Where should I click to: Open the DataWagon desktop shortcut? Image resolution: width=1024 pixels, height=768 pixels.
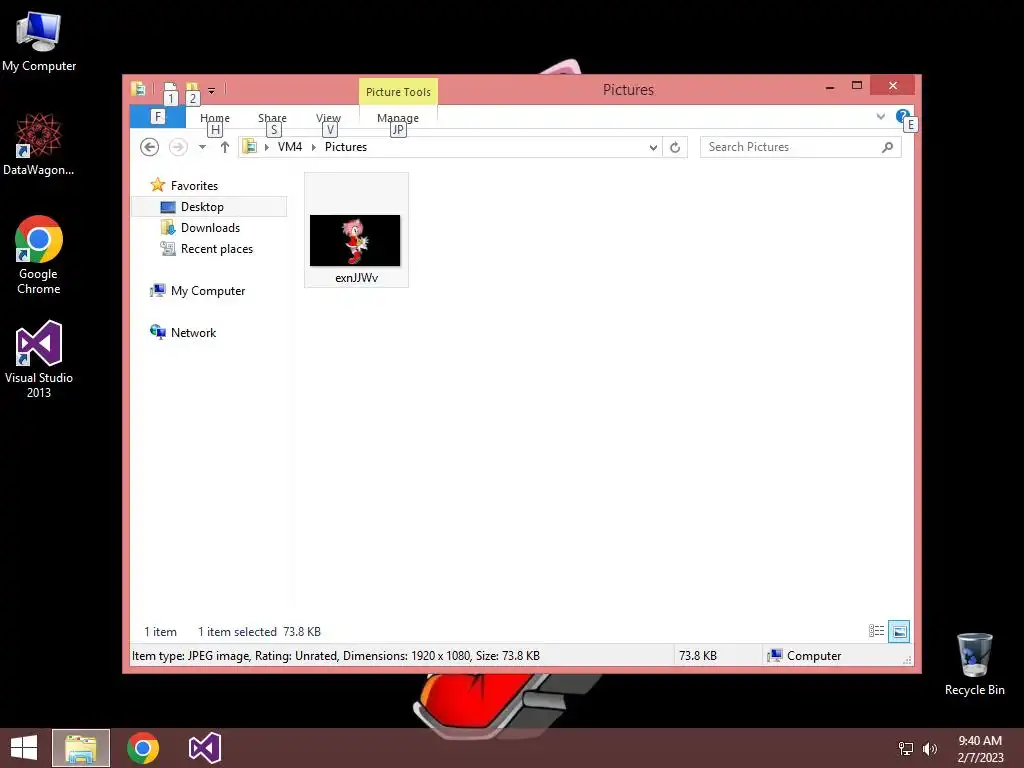(x=39, y=144)
